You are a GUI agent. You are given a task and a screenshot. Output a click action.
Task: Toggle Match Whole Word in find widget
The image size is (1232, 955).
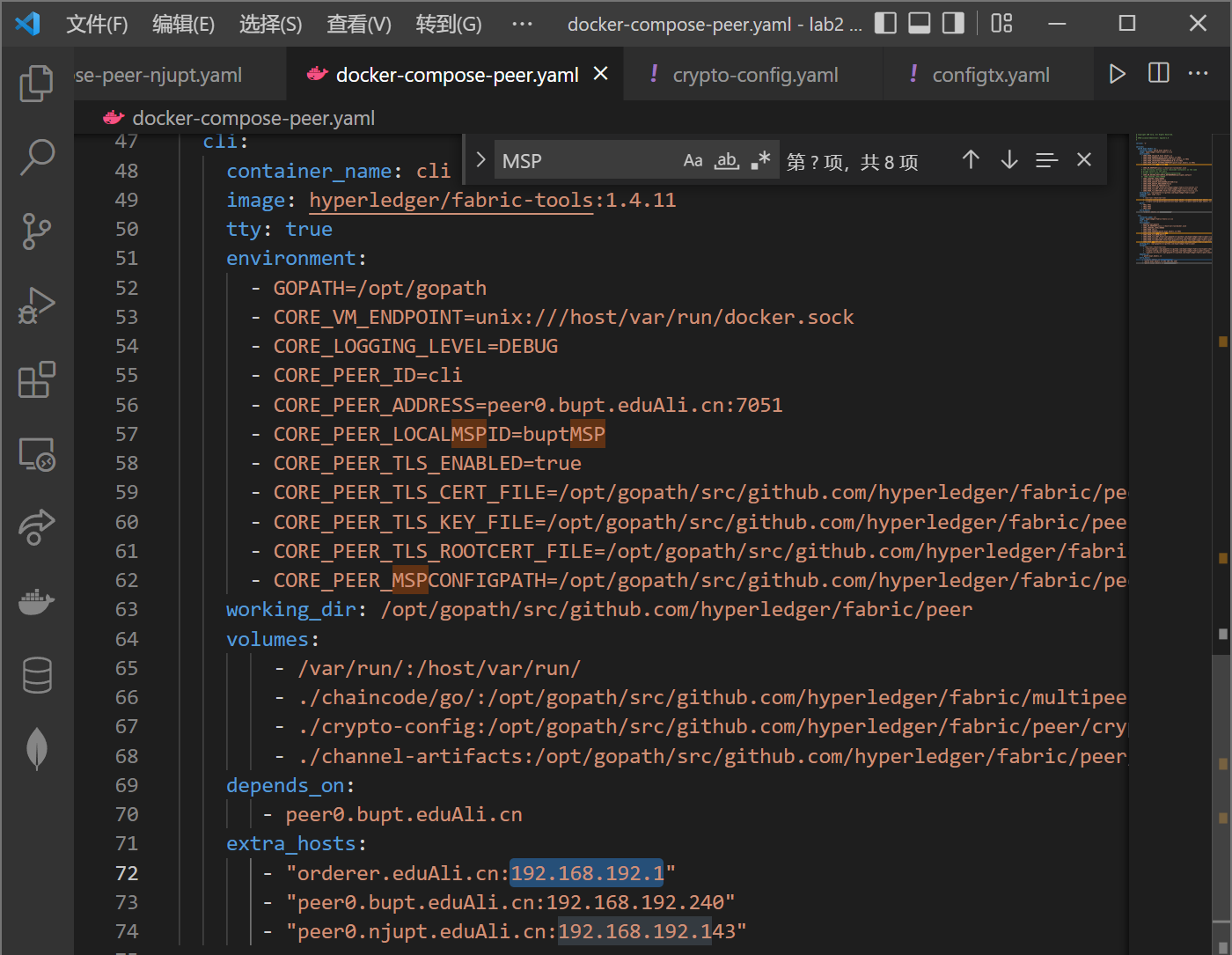[x=727, y=160]
